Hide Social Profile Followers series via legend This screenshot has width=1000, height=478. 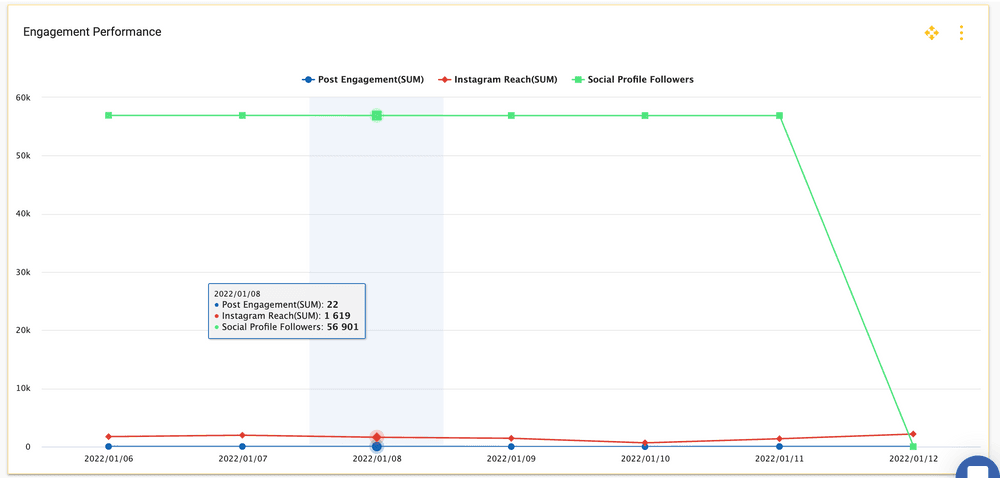pos(634,79)
